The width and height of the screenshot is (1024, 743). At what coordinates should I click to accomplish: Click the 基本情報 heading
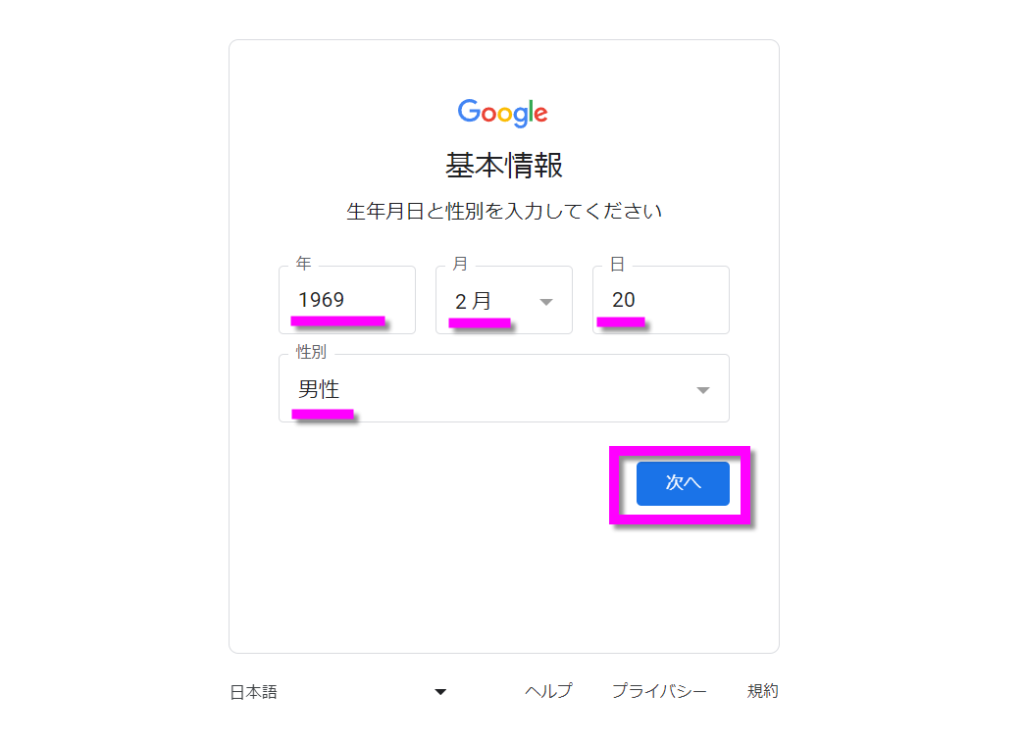point(504,165)
